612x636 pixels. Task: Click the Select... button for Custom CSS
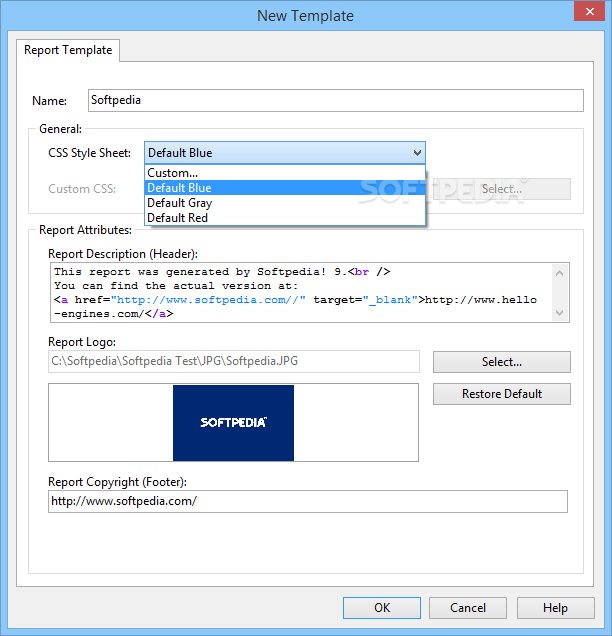(x=502, y=189)
